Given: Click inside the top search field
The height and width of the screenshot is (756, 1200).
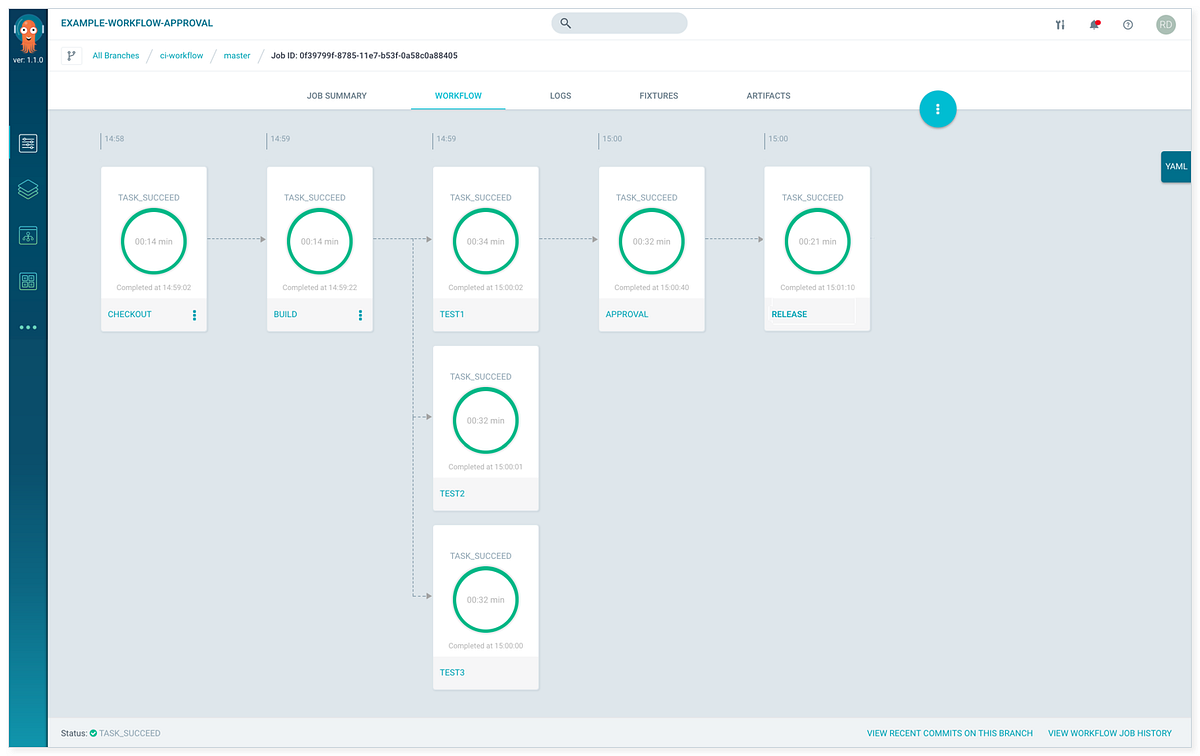Looking at the screenshot, I should 619,22.
